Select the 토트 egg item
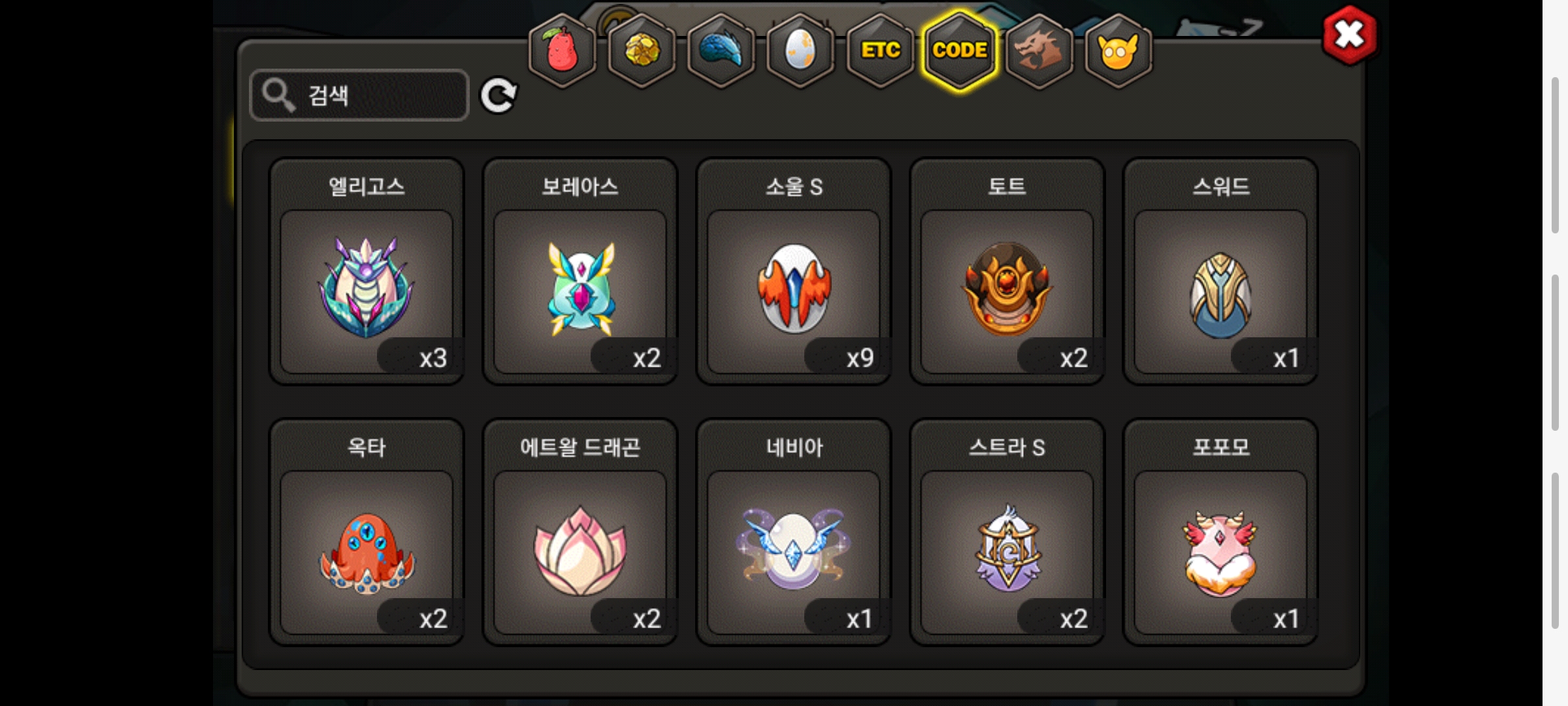The height and width of the screenshot is (706, 1568). point(1007,271)
